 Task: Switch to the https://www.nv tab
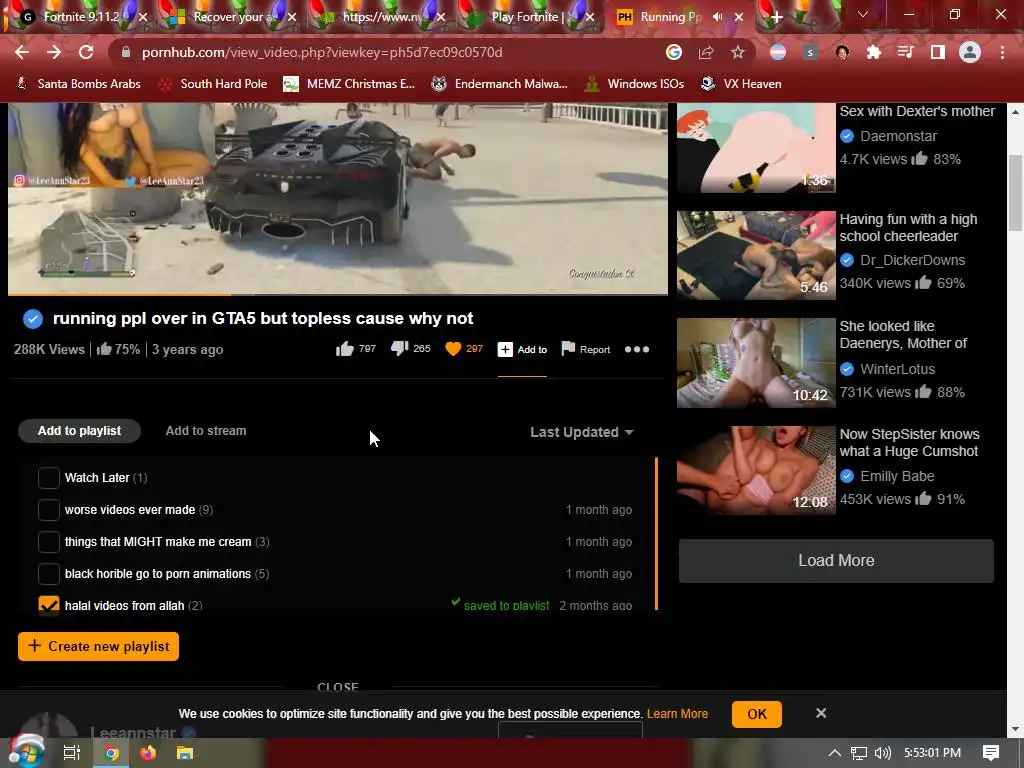(x=379, y=17)
